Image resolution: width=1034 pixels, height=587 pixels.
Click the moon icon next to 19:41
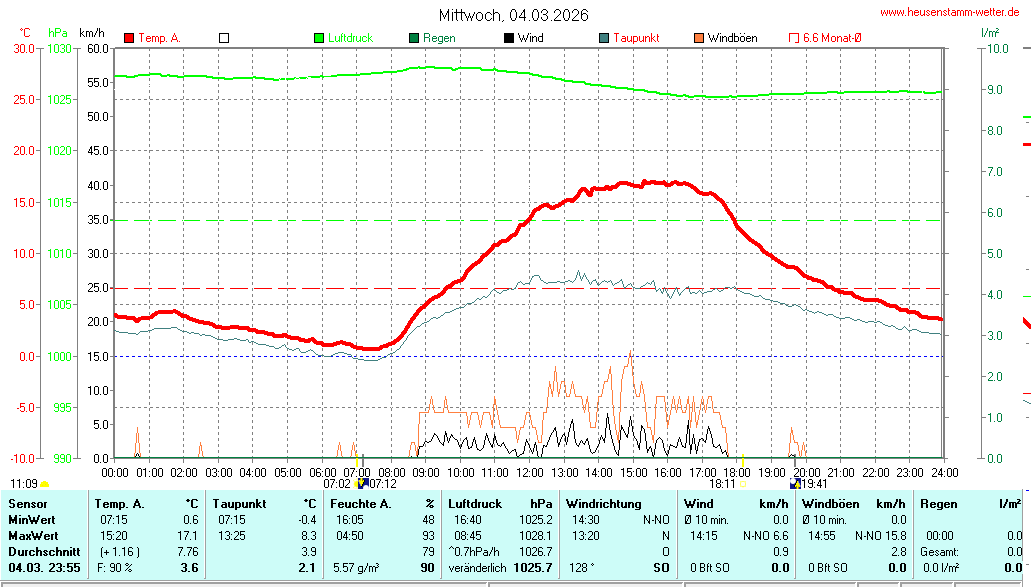click(x=794, y=483)
